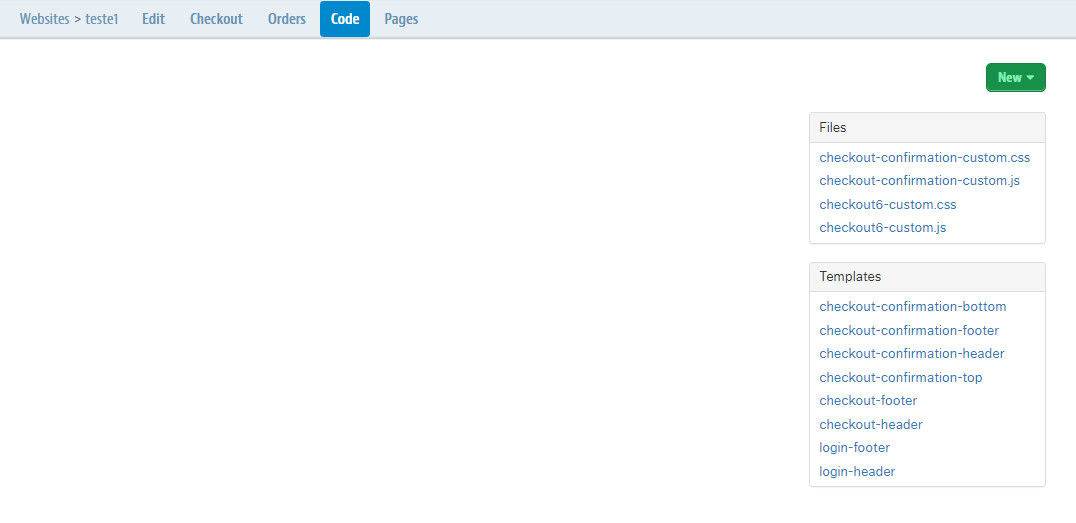Open the checkout-header template

pos(870,425)
